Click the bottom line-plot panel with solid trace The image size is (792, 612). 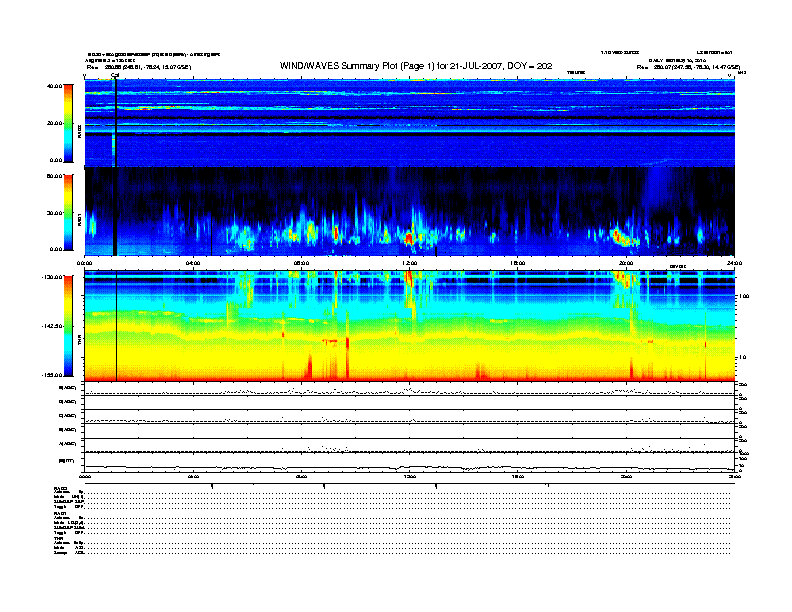(410, 462)
